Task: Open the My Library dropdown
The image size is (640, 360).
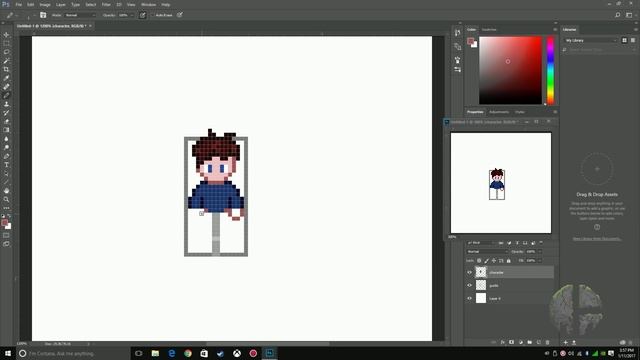Action: tap(591, 40)
